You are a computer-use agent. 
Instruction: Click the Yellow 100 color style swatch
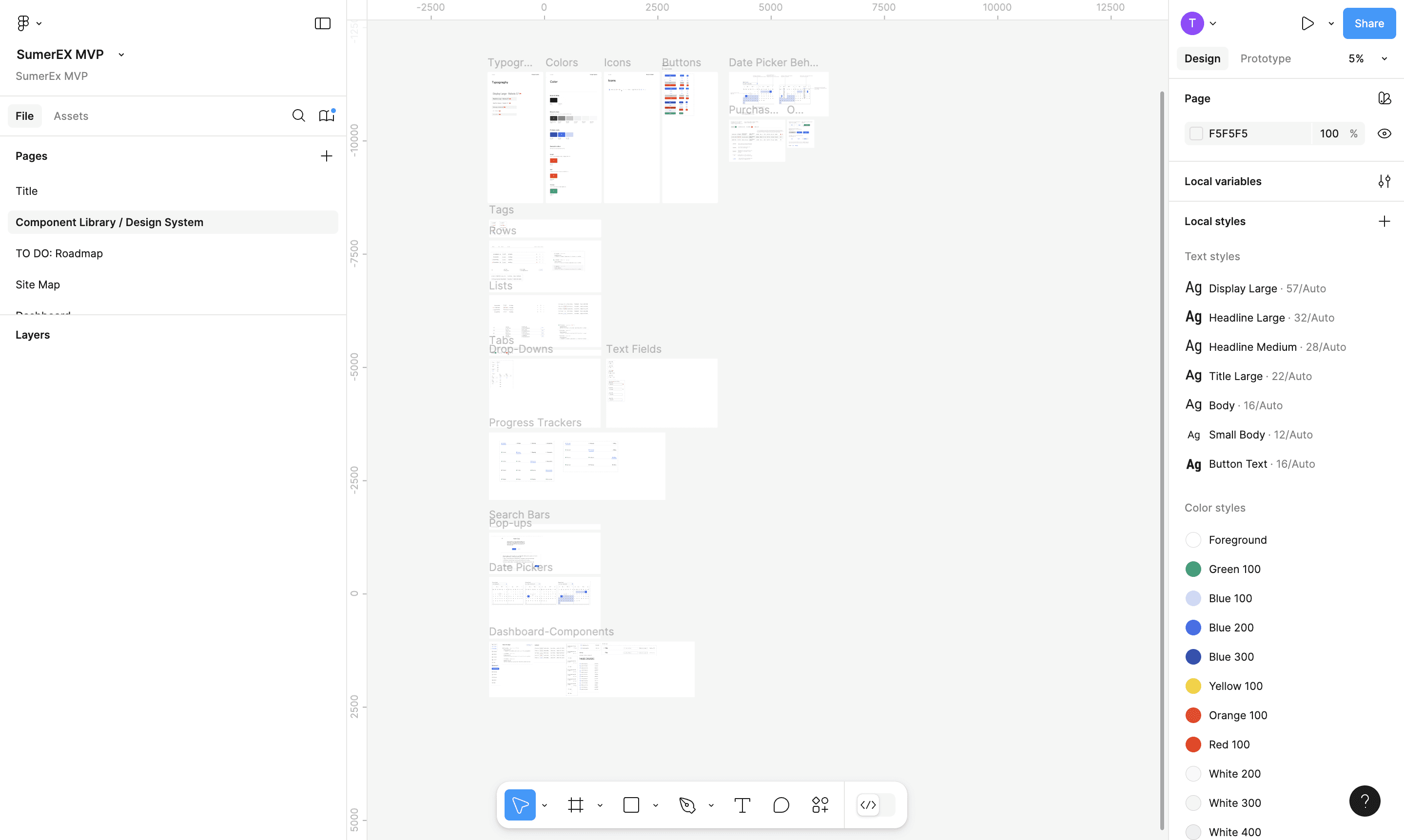[x=1193, y=686]
